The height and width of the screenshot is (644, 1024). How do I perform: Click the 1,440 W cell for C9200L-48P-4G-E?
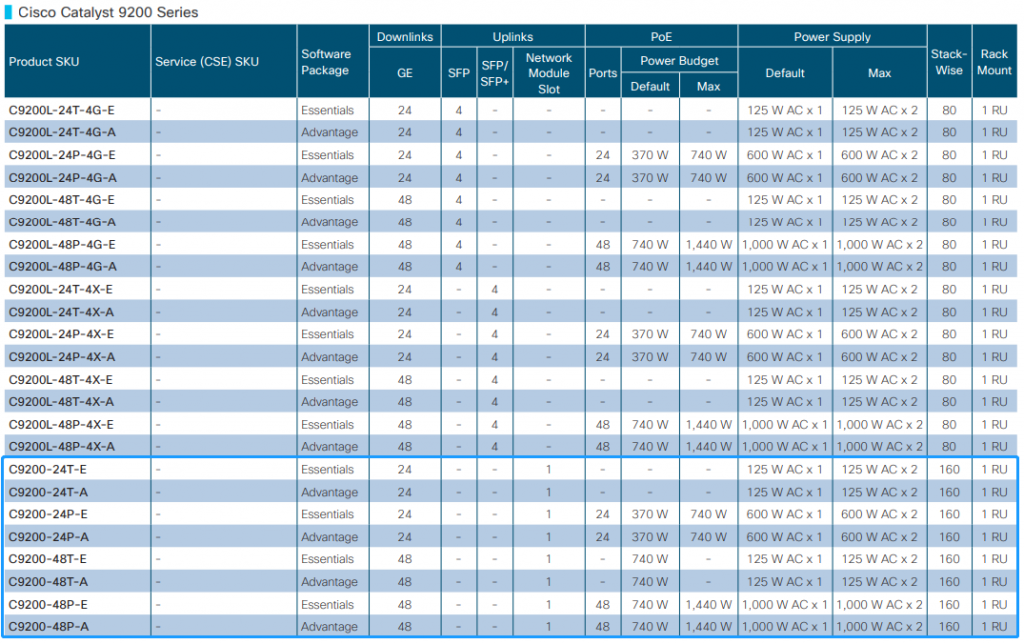(708, 244)
